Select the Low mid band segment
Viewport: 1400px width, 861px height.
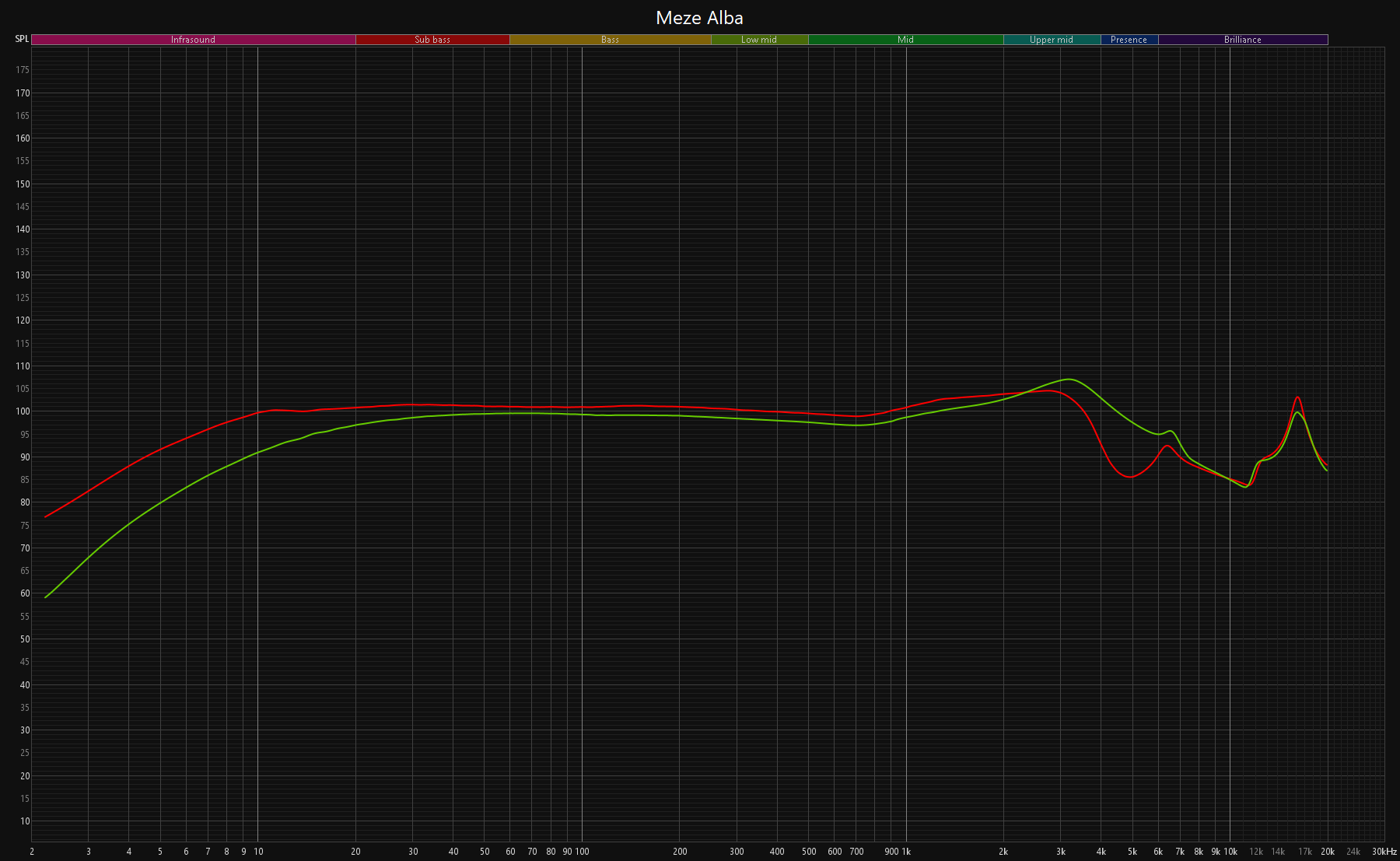point(759,40)
